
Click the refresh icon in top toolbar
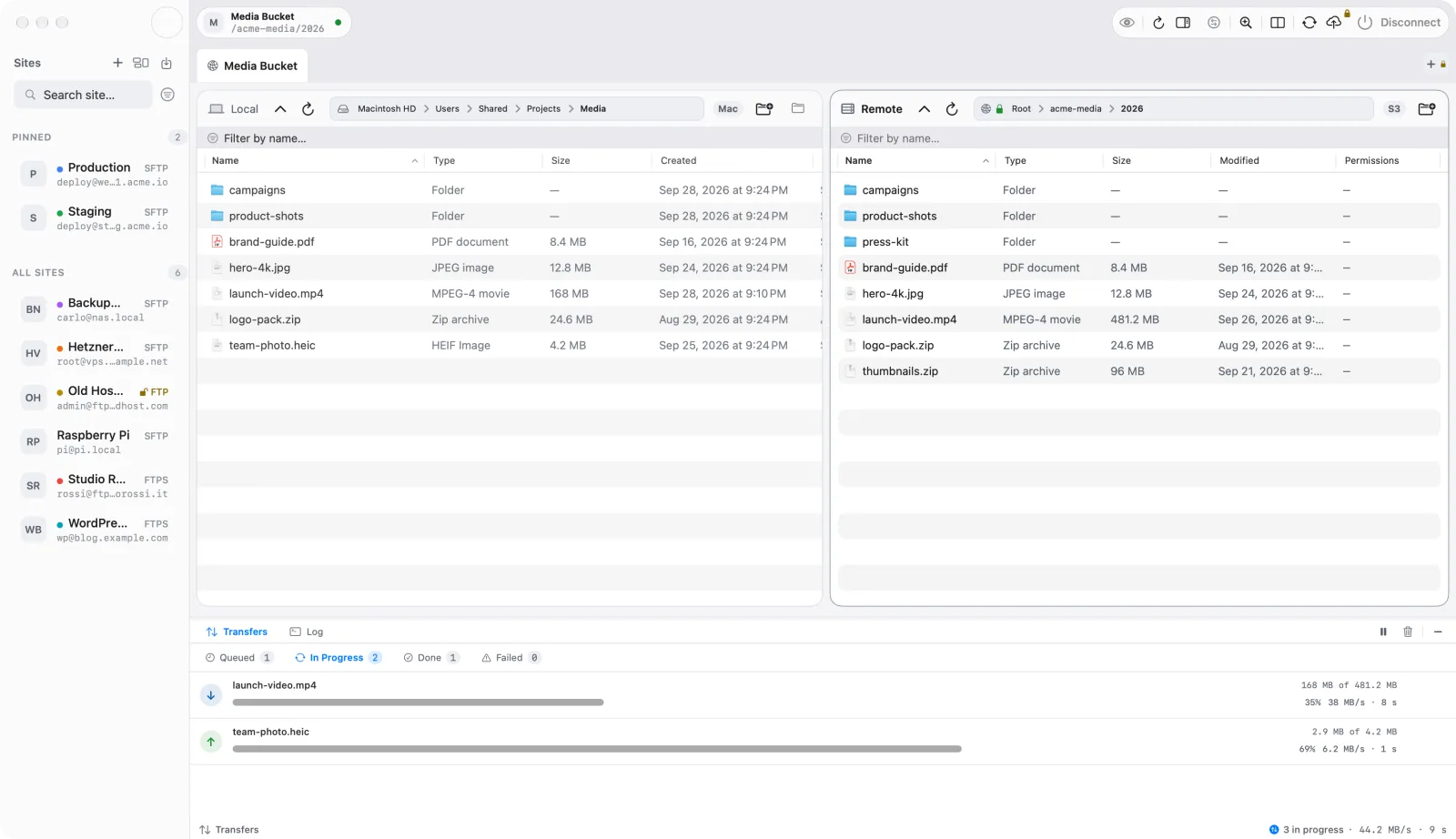pos(1158,23)
